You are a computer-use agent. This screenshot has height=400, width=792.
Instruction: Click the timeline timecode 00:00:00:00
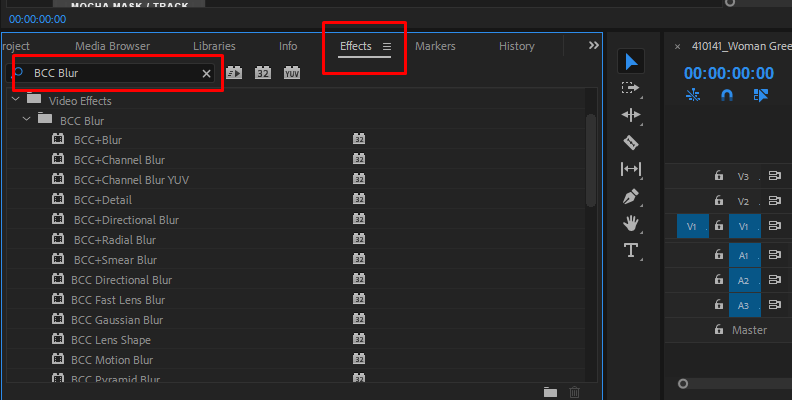[x=728, y=73]
